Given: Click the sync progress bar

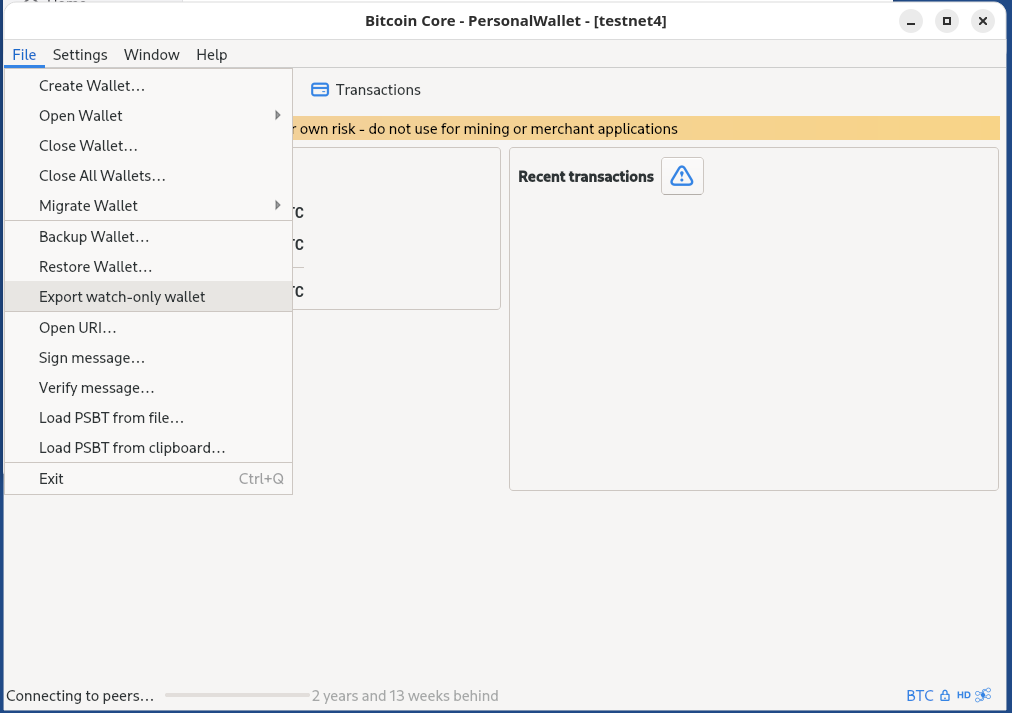Looking at the screenshot, I should (x=237, y=695).
